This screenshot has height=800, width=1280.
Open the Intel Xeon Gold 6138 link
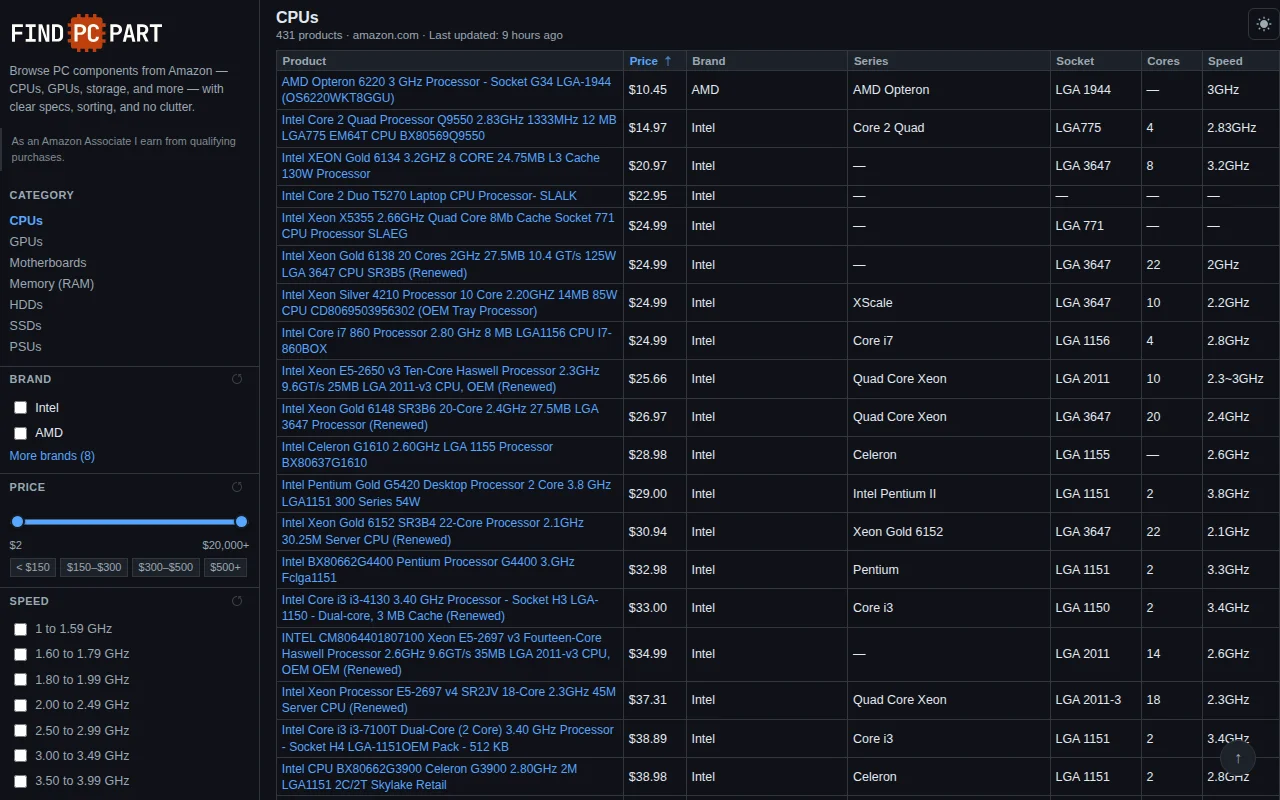click(449, 265)
